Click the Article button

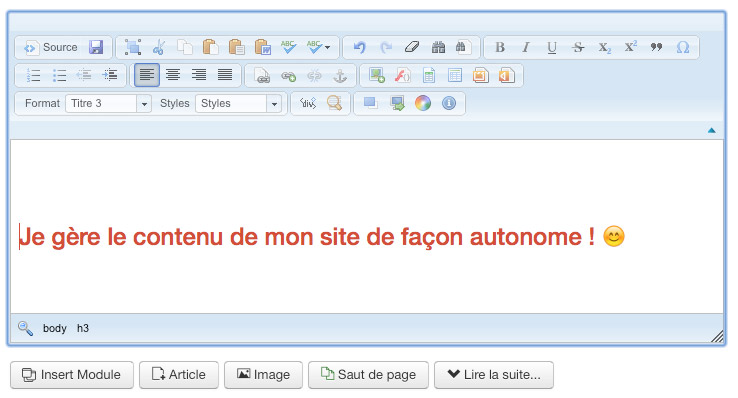[x=179, y=375]
